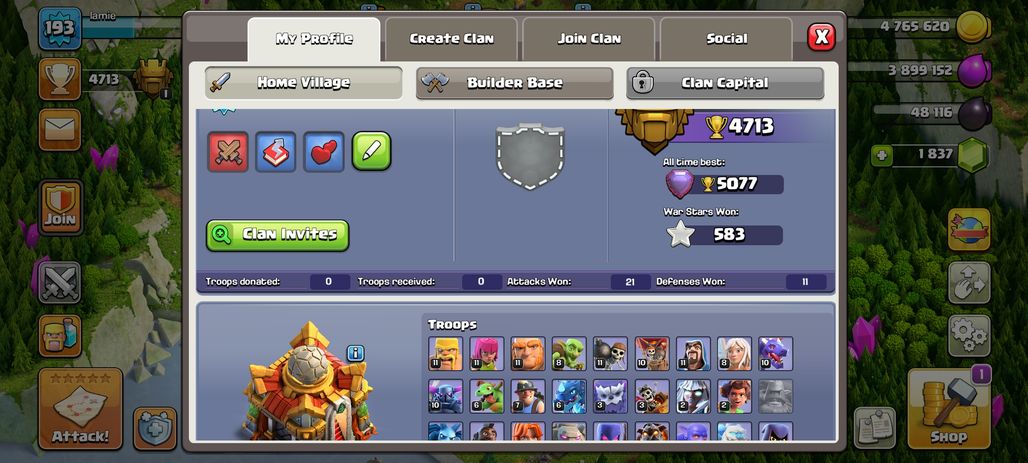This screenshot has height=463, width=1028.
Task: Select the Barbarian troop thumbnail
Action: tap(446, 353)
